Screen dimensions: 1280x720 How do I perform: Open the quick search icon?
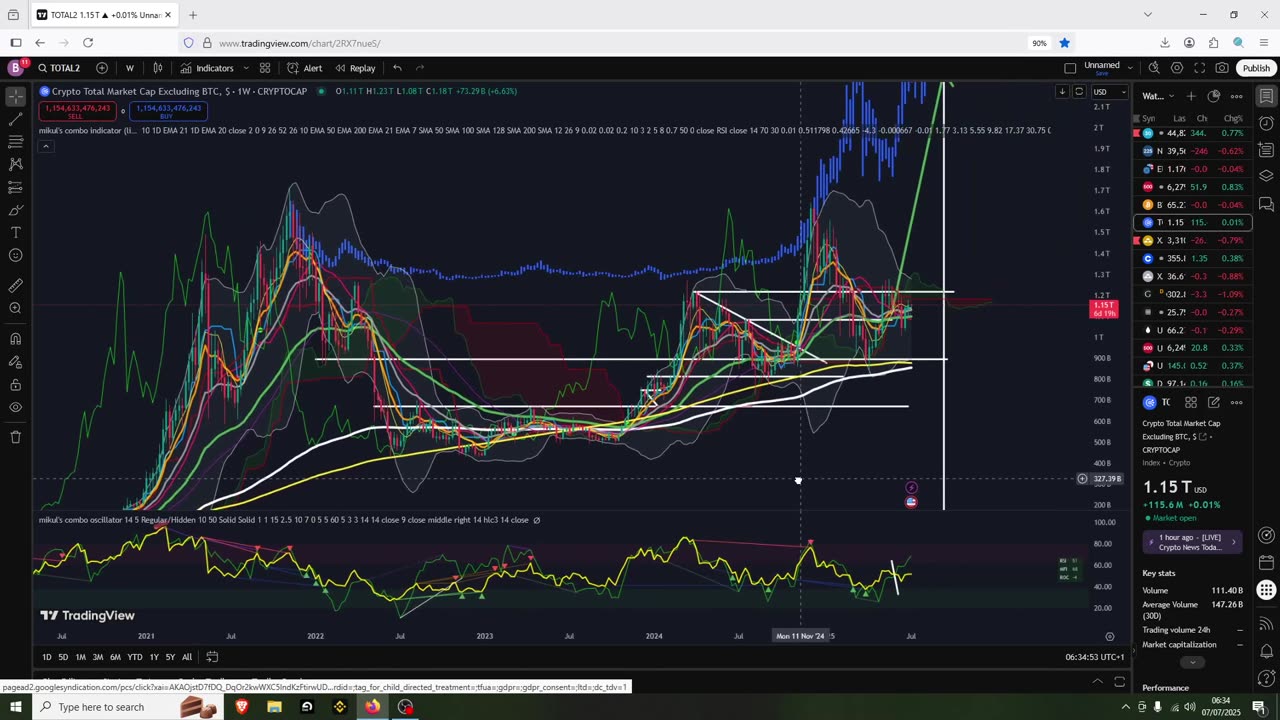(x=1154, y=68)
